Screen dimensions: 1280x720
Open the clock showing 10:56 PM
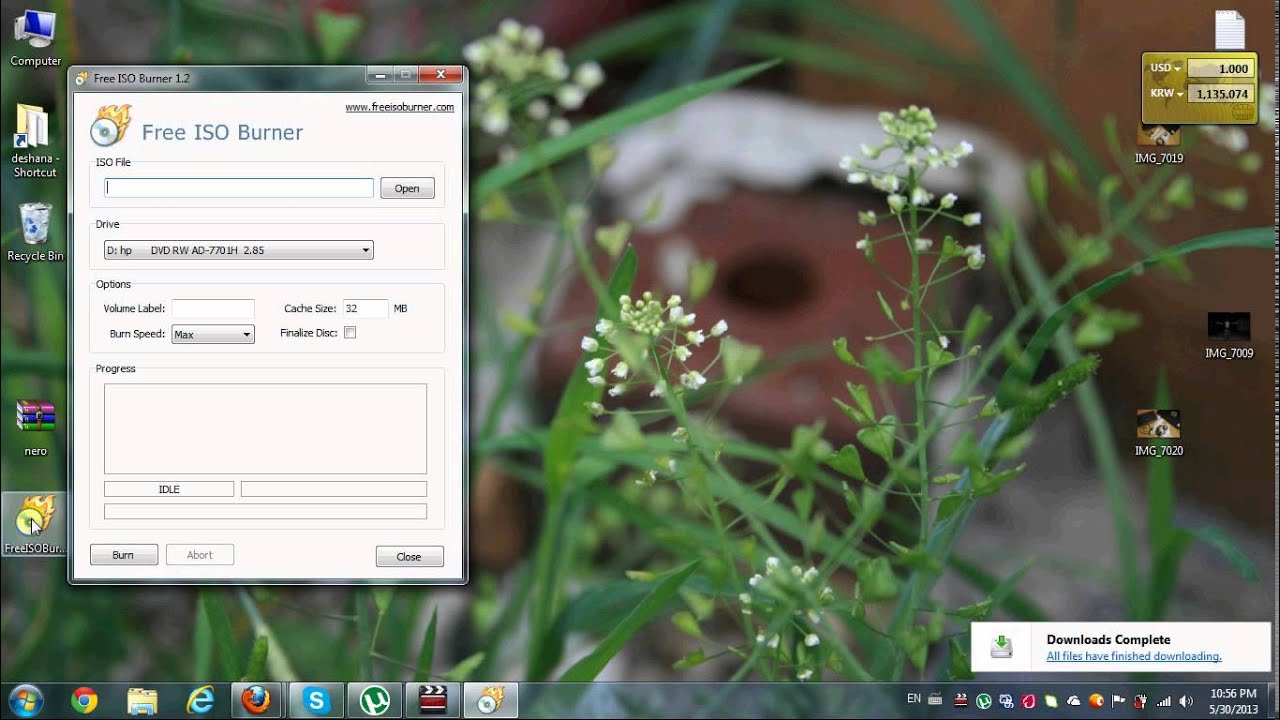1234,701
